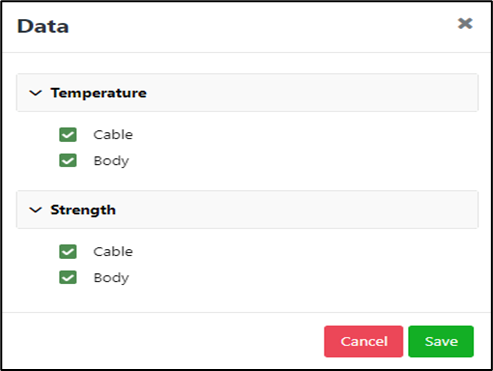Uncheck the Cable checkbox under Strength

[x=68, y=252]
